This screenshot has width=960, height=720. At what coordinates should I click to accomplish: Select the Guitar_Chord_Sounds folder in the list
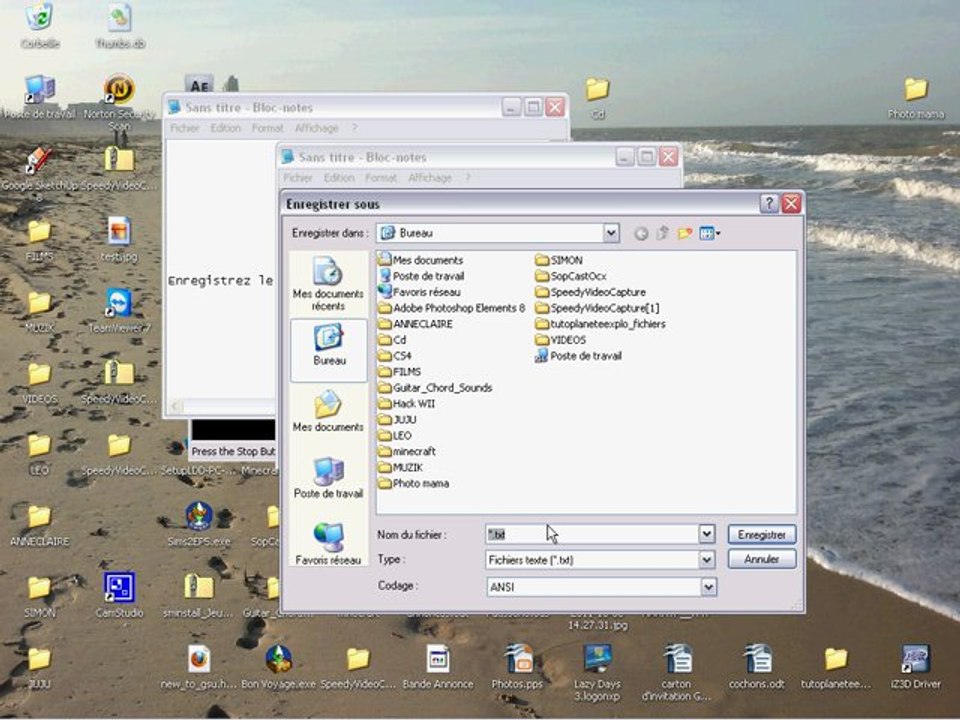click(x=435, y=388)
